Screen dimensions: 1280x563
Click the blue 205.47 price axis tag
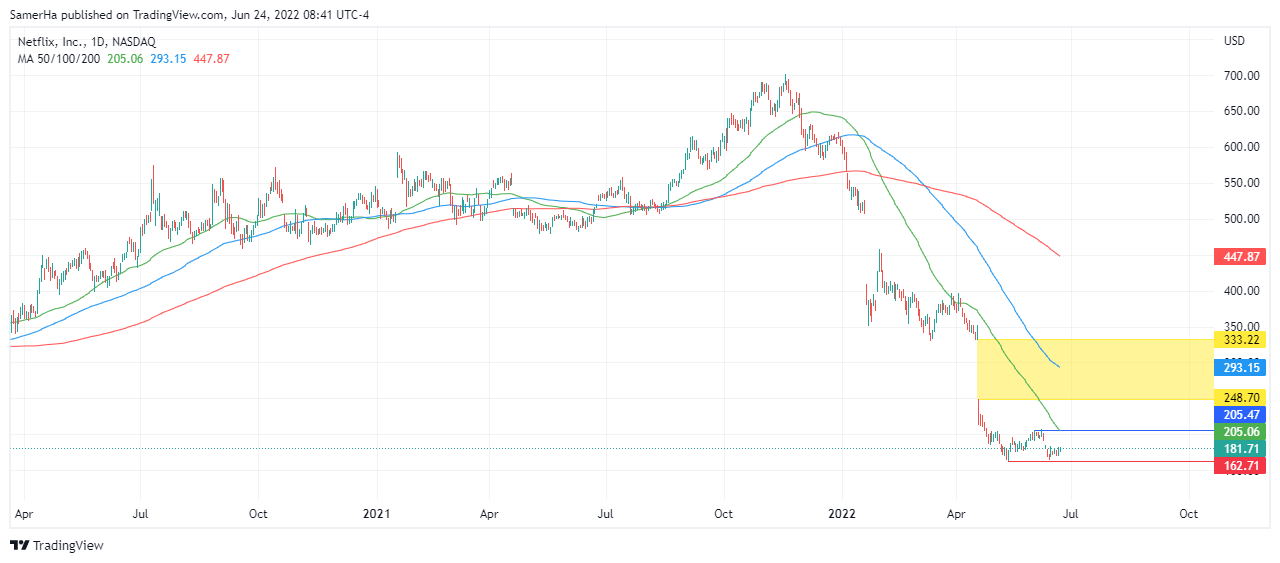pyautogui.click(x=1239, y=414)
